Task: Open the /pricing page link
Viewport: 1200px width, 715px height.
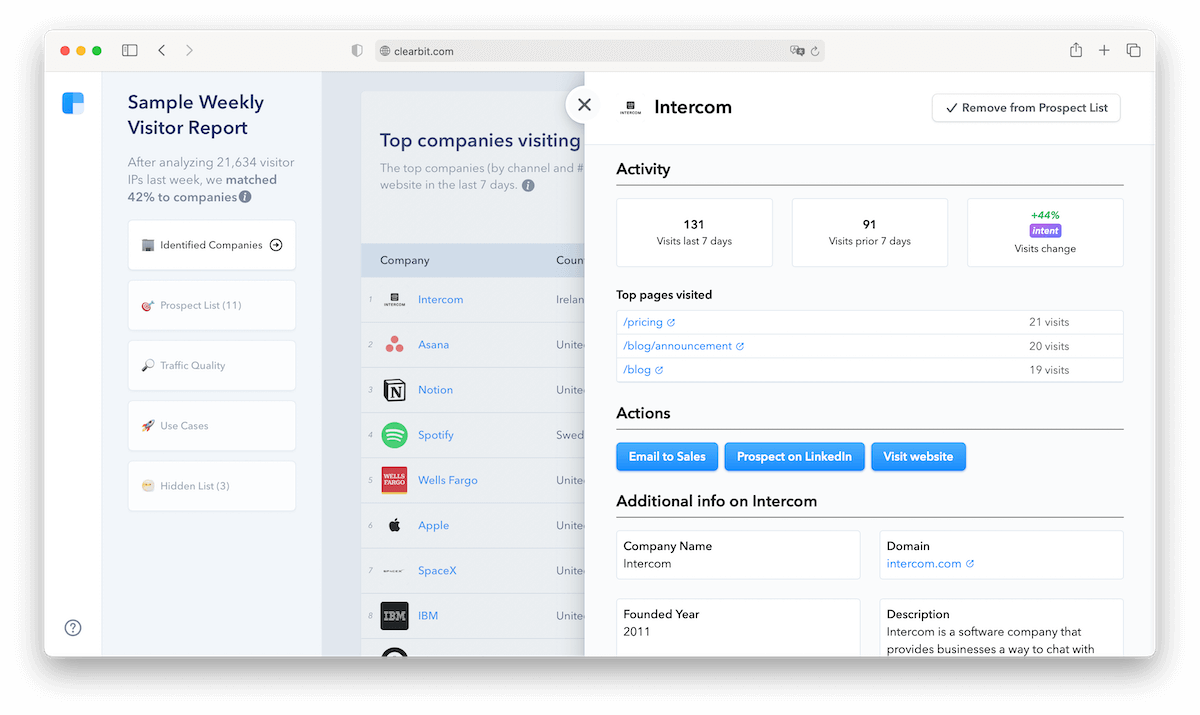Action: [643, 323]
